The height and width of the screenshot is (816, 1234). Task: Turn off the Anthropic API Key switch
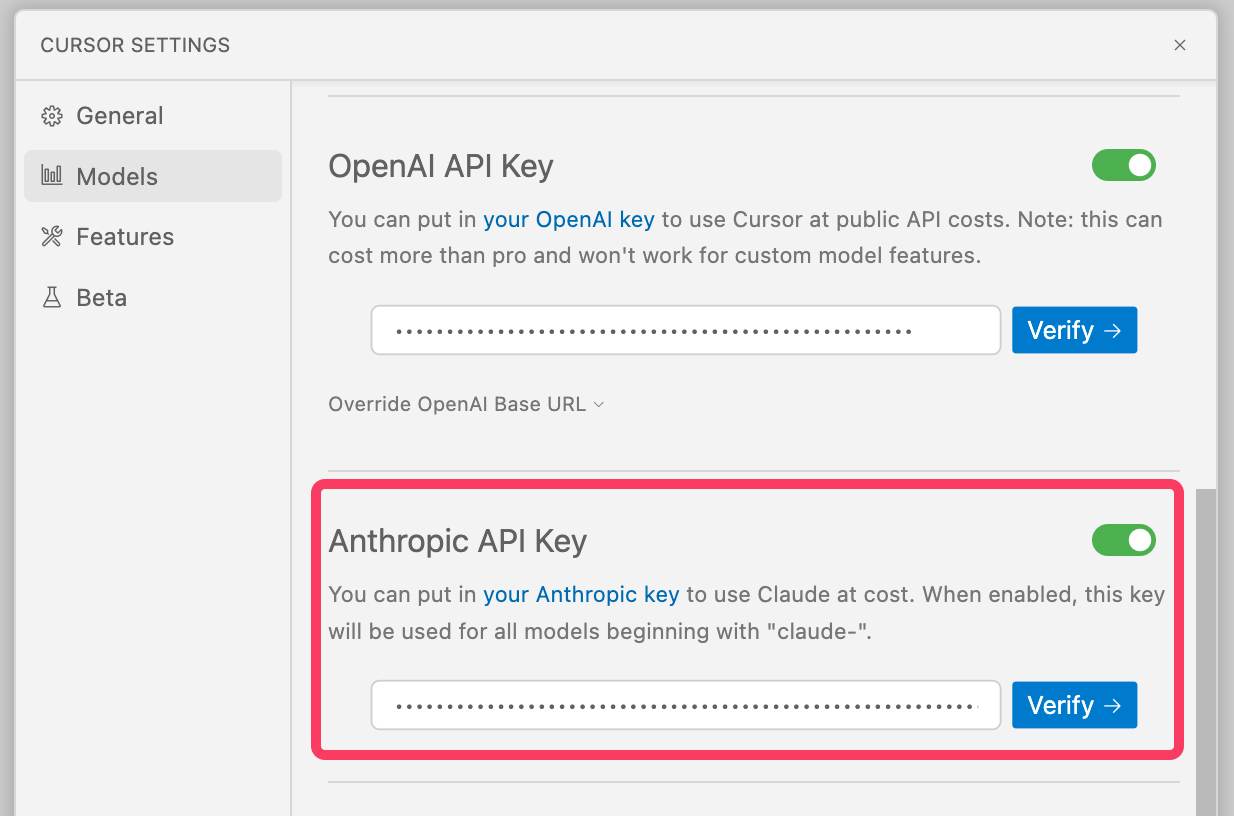tap(1123, 541)
